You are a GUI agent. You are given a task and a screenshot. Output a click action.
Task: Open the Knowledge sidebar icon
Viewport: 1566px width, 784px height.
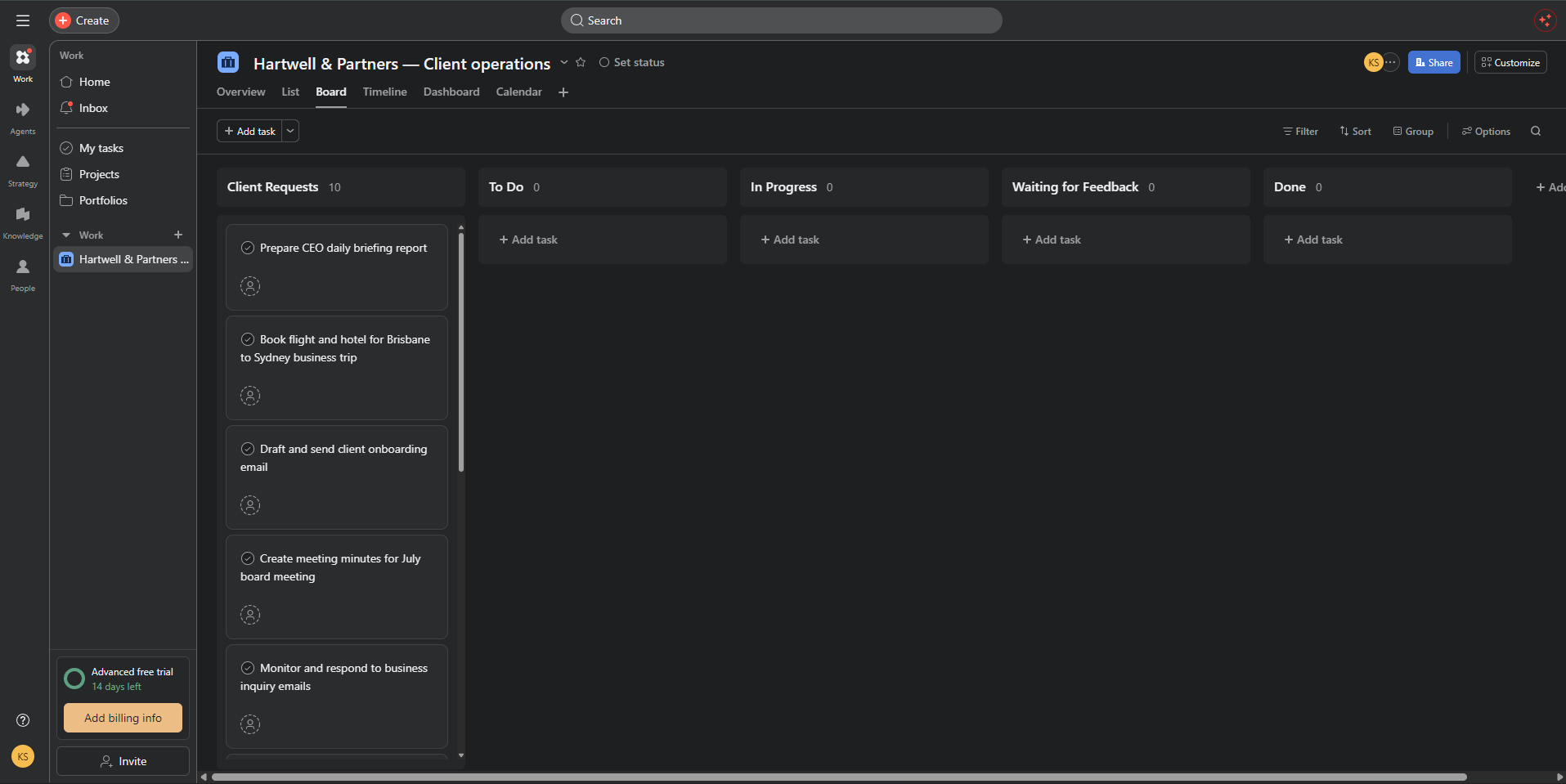[x=23, y=222]
